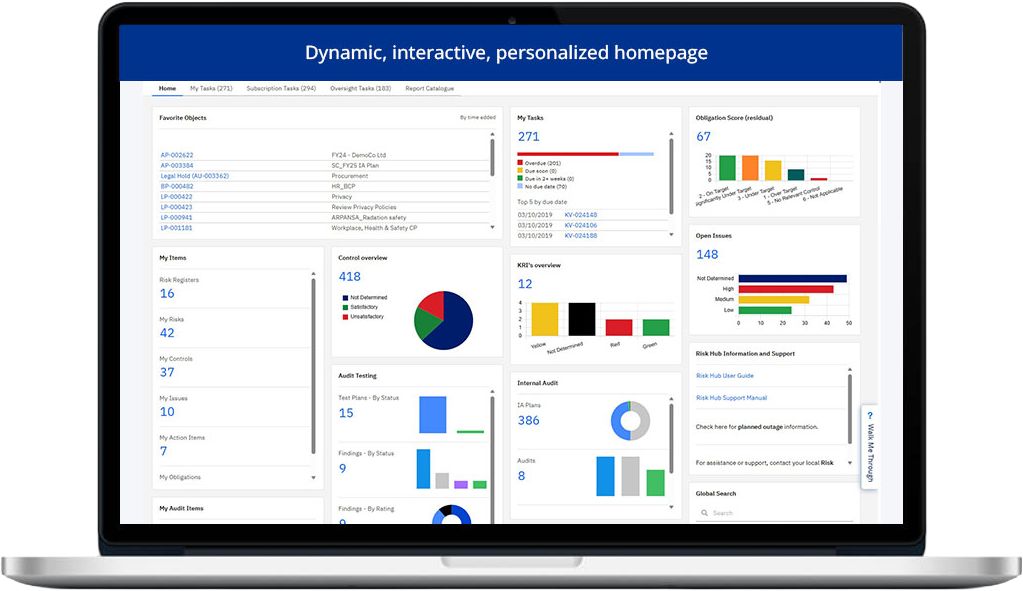Image resolution: width=1023 pixels, height=591 pixels.
Task: Click the red High bar in Open Issues
Action: [785, 289]
